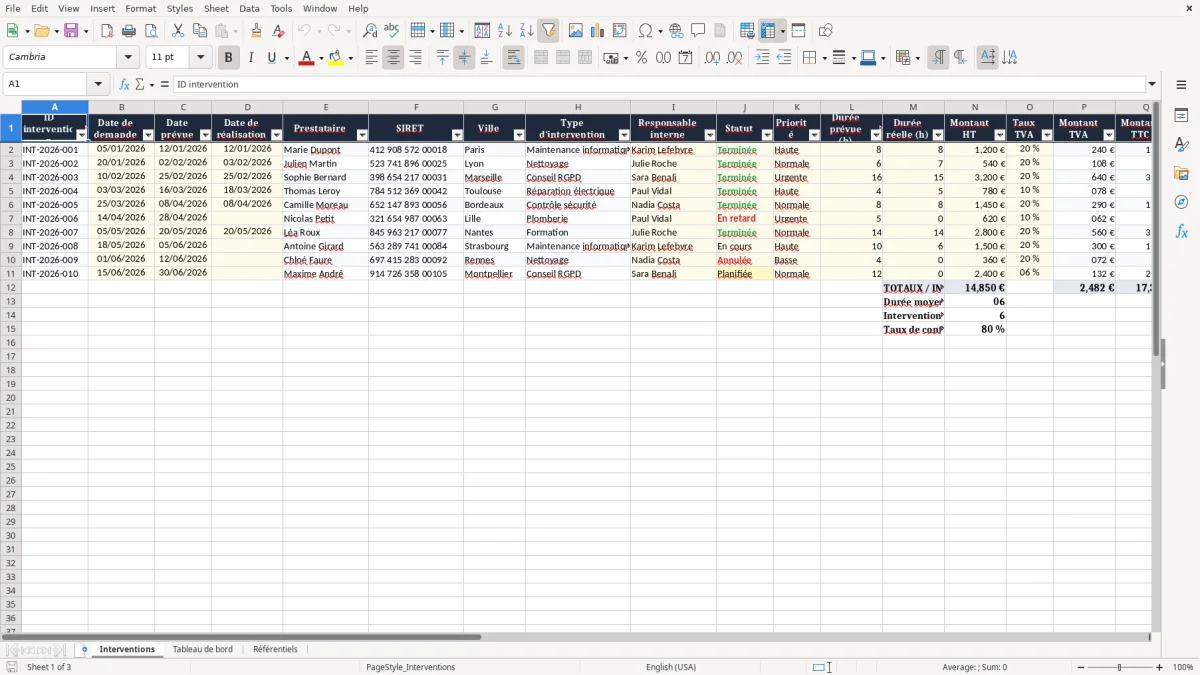Click the Select Function sigma button
Image resolution: width=1200 pixels, height=675 pixels.
pos(140,85)
